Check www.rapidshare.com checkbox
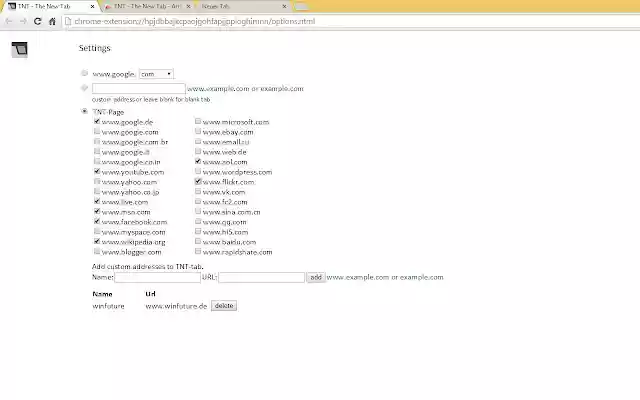Screen dimensions: 640x400 (x=198, y=251)
